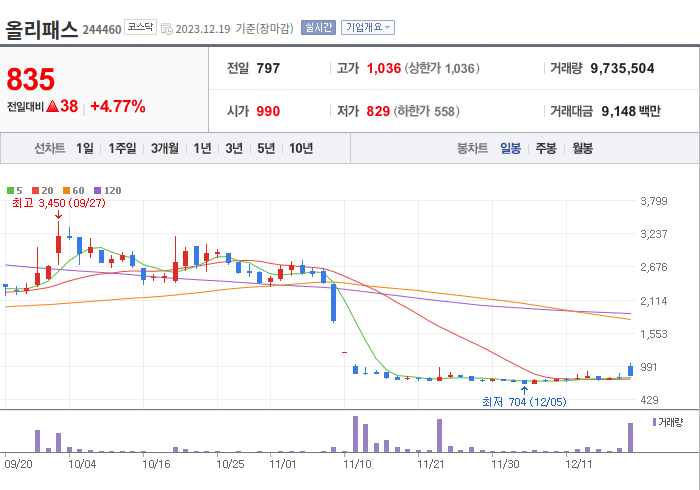The width and height of the screenshot is (700, 490).
Task: Select the 1일 line chart period
Action: pos(85,148)
